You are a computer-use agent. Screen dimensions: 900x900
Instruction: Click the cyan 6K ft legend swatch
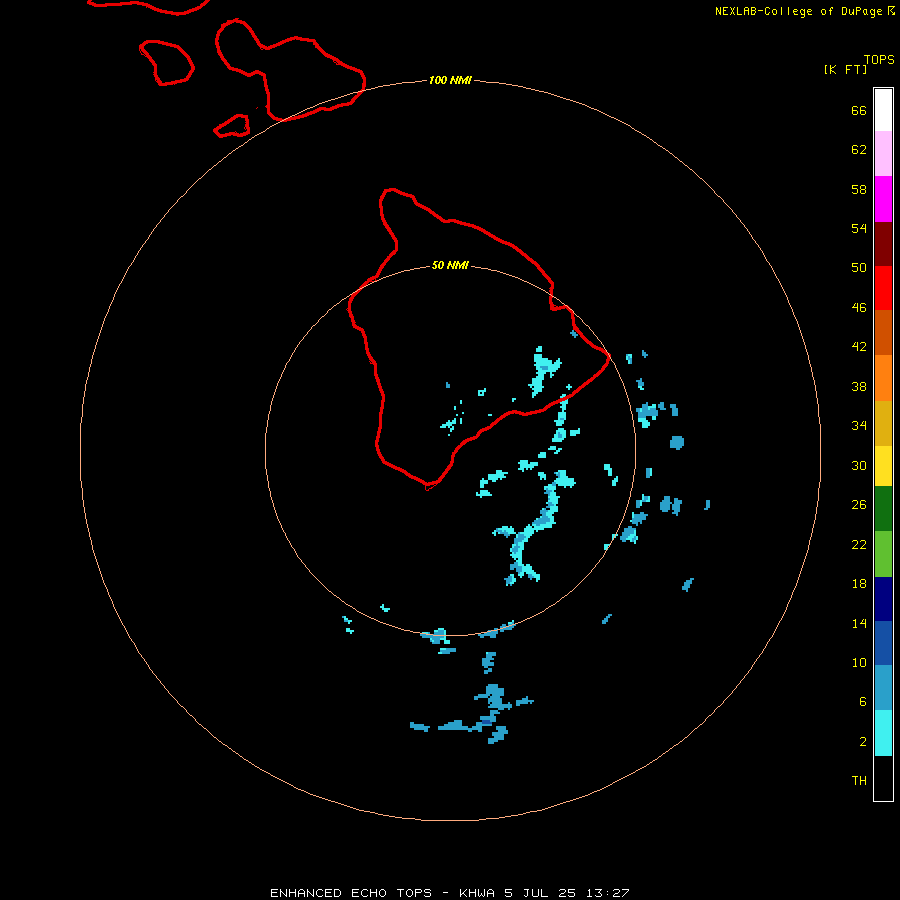tap(883, 733)
